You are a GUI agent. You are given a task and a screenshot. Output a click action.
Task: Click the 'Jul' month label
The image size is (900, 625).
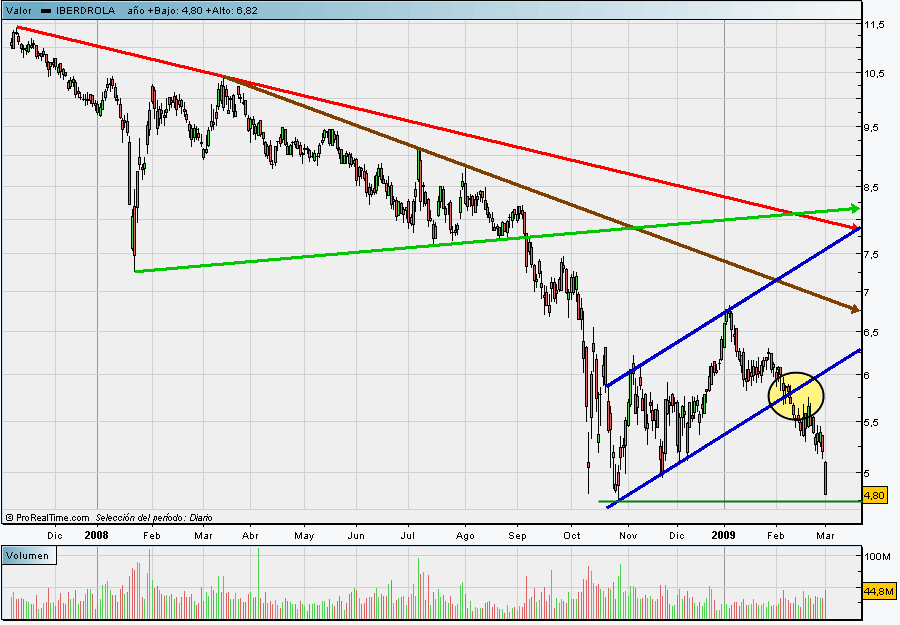[x=408, y=535]
